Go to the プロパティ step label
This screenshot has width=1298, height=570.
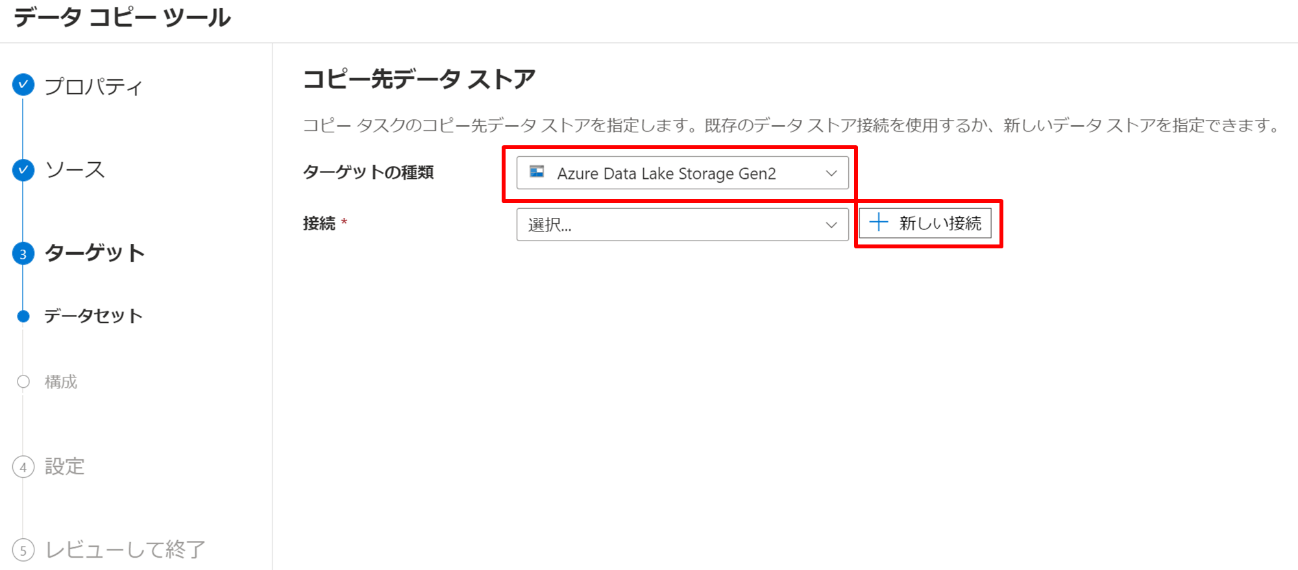click(x=94, y=86)
